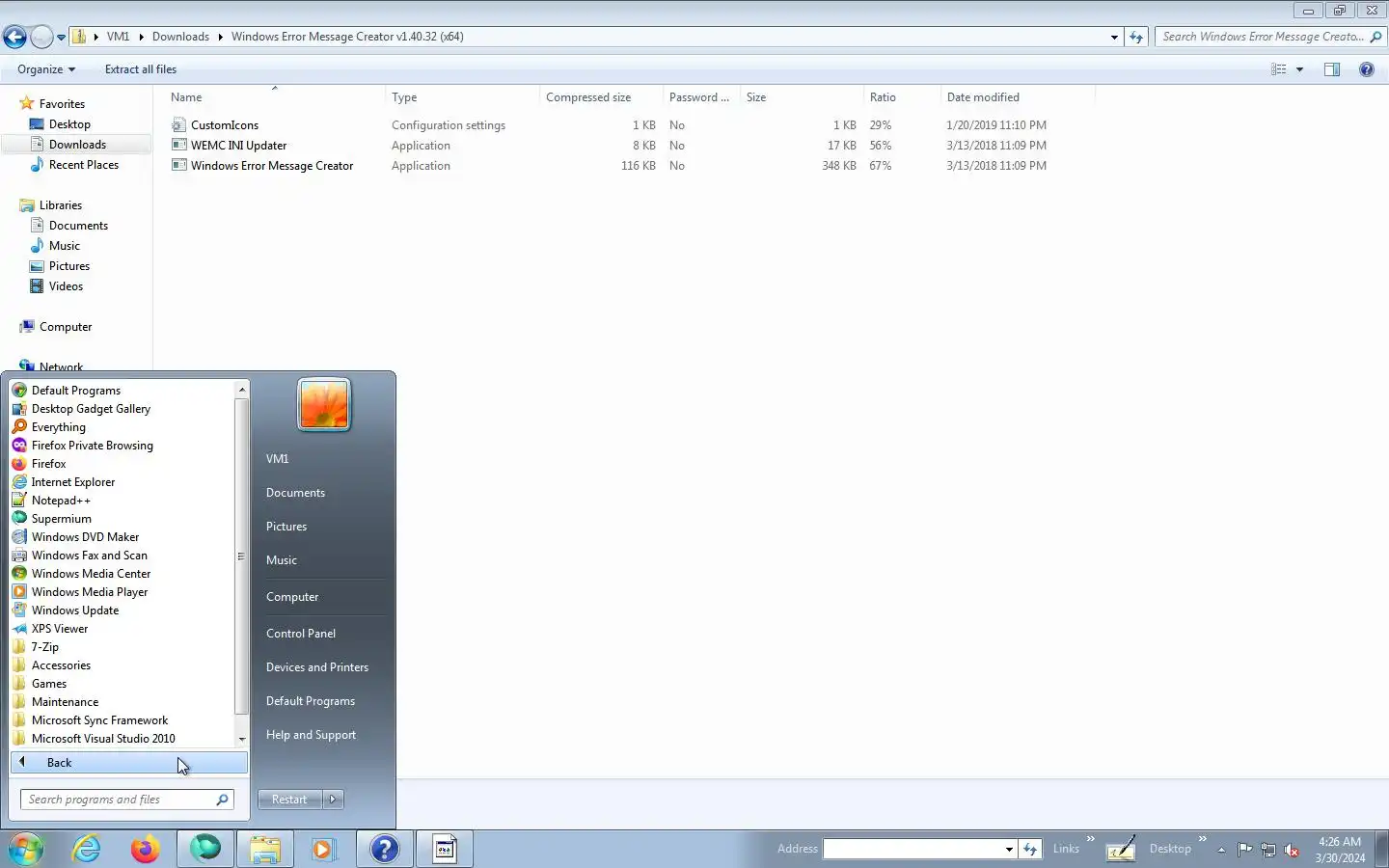This screenshot has width=1389, height=868.
Task: Launch Windows Media Player from the list
Action: pos(90,592)
